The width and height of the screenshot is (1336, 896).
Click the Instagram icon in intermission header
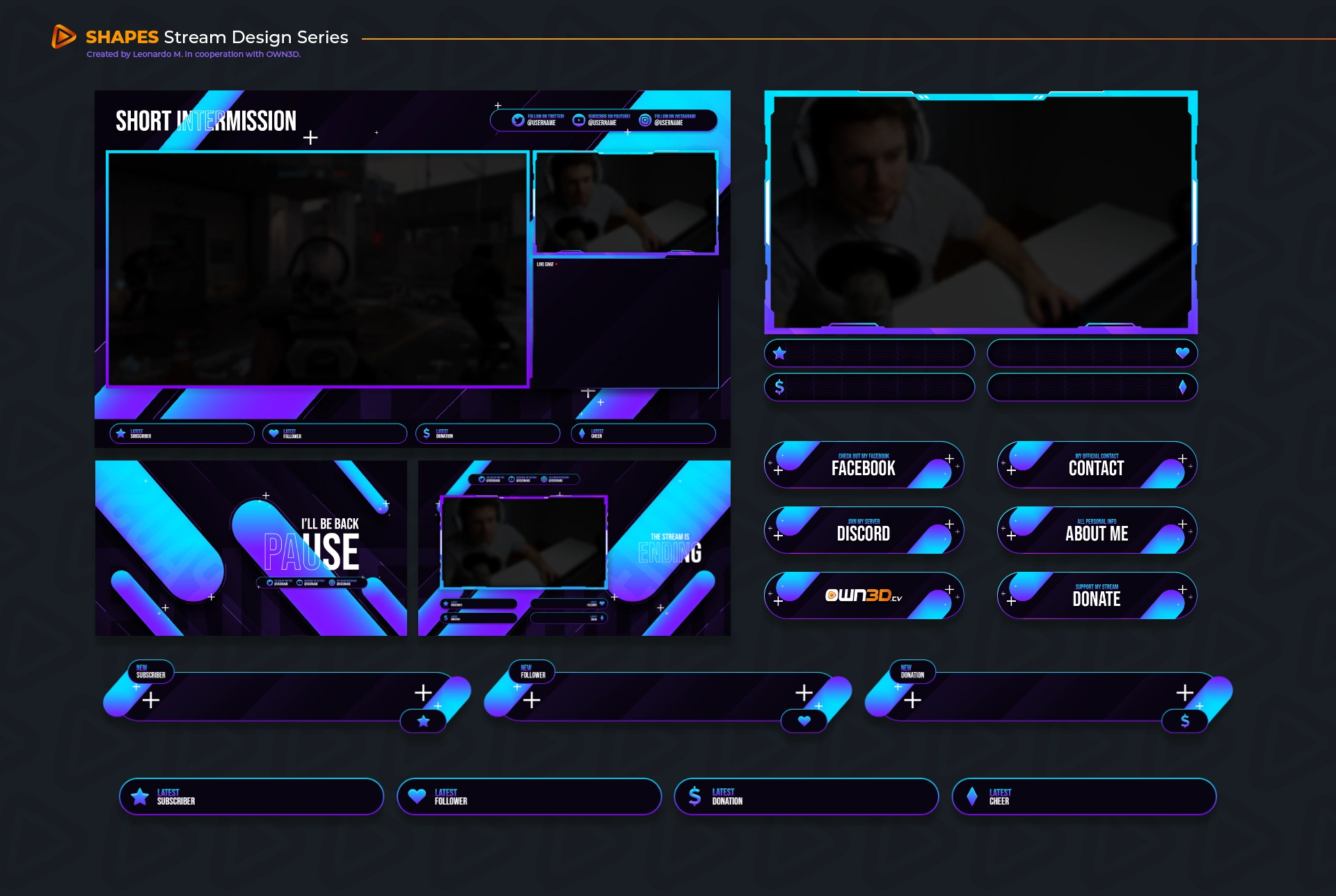pos(645,120)
